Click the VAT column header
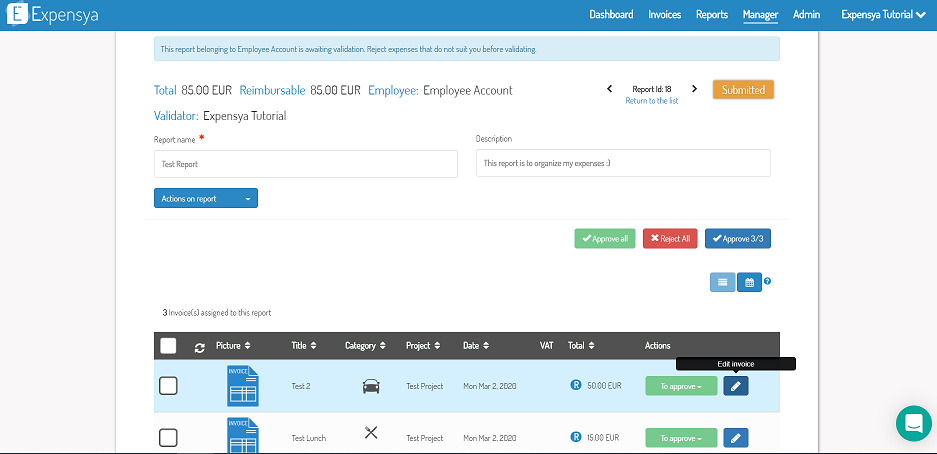Screen dimensions: 937x454 coord(546,345)
